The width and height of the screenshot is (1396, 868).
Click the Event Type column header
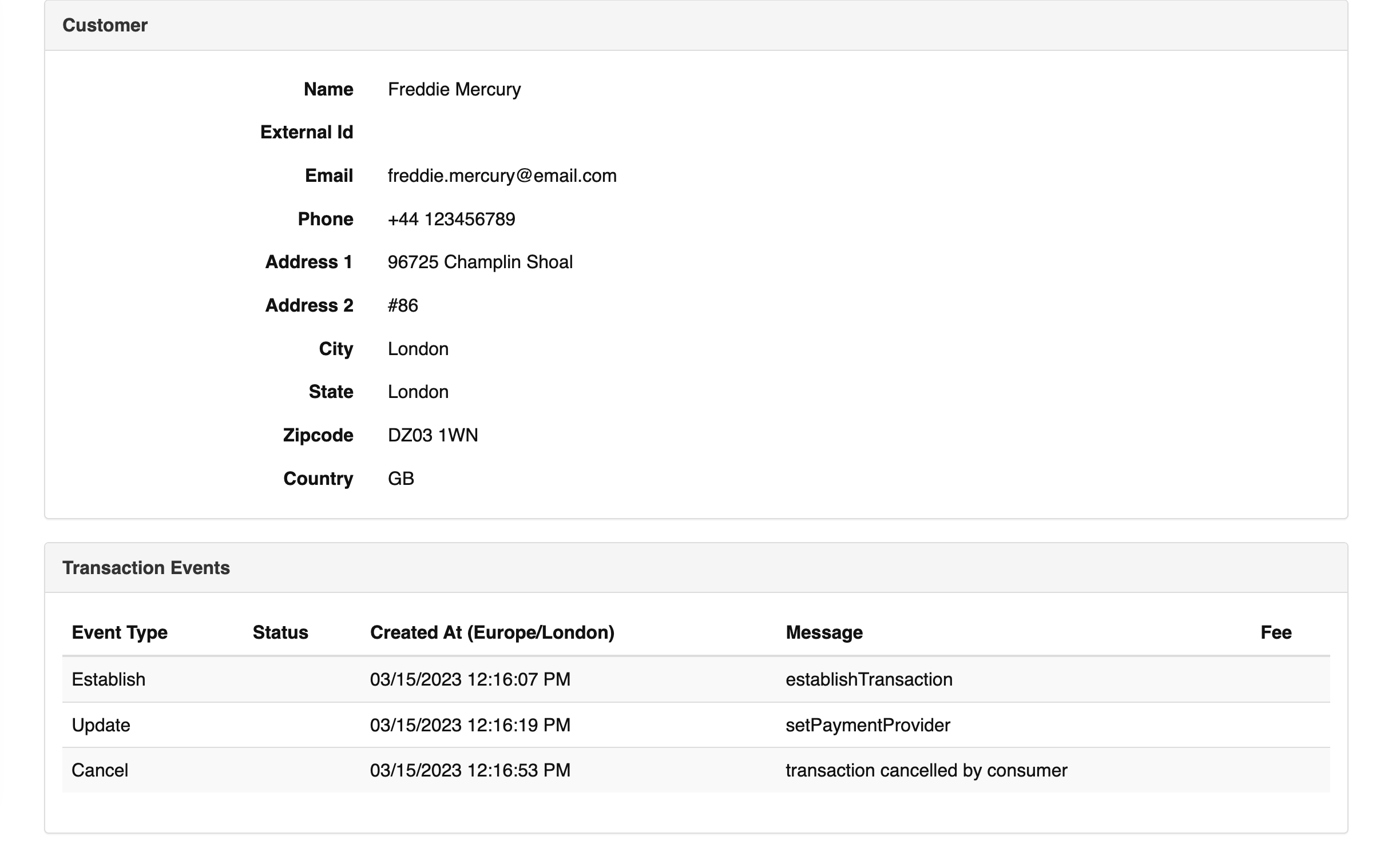tap(120, 632)
